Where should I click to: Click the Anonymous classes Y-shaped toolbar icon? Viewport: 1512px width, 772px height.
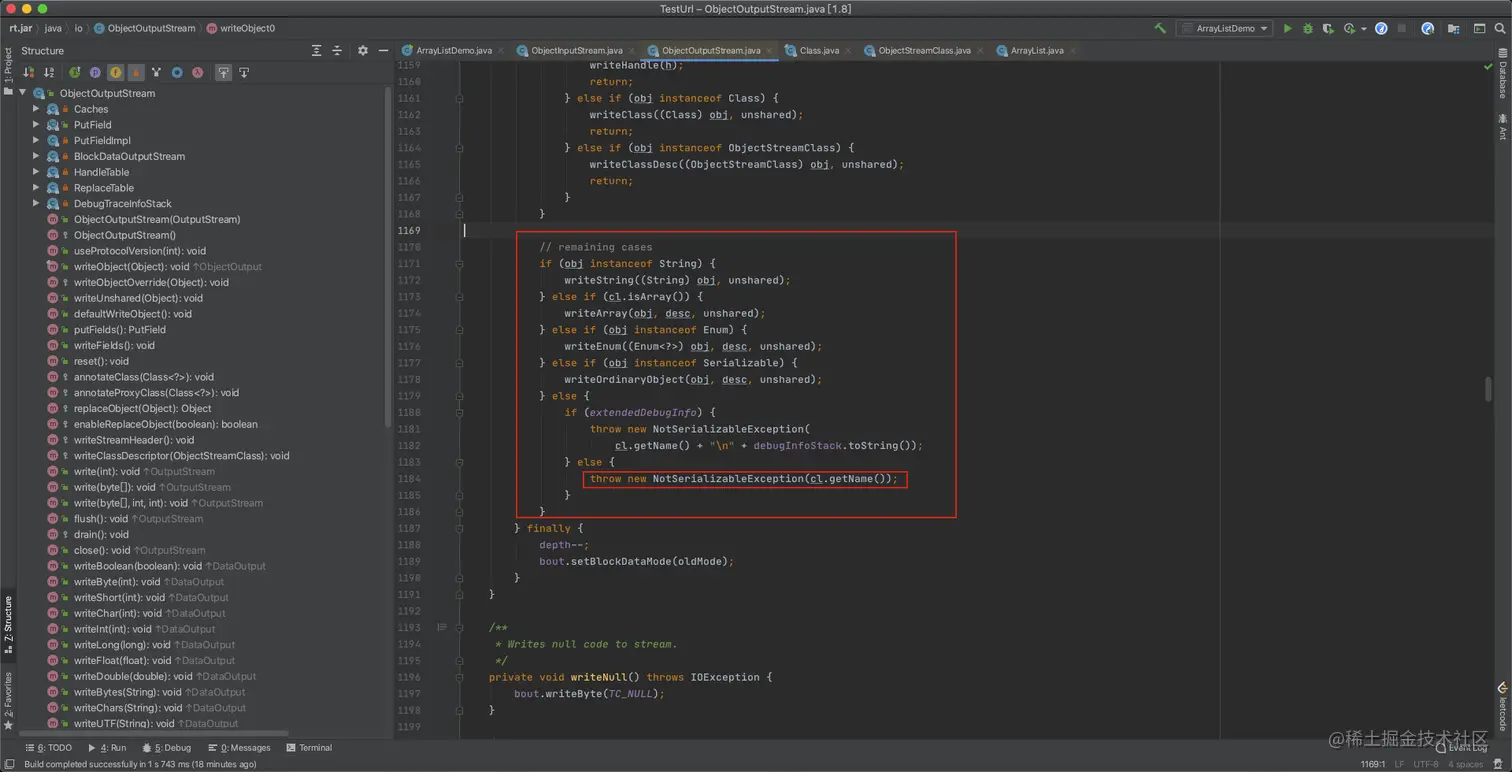[156, 73]
